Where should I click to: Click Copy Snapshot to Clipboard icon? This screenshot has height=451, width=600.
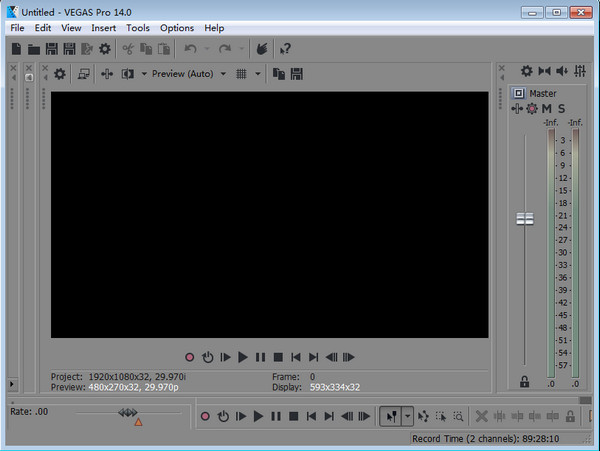pos(279,73)
